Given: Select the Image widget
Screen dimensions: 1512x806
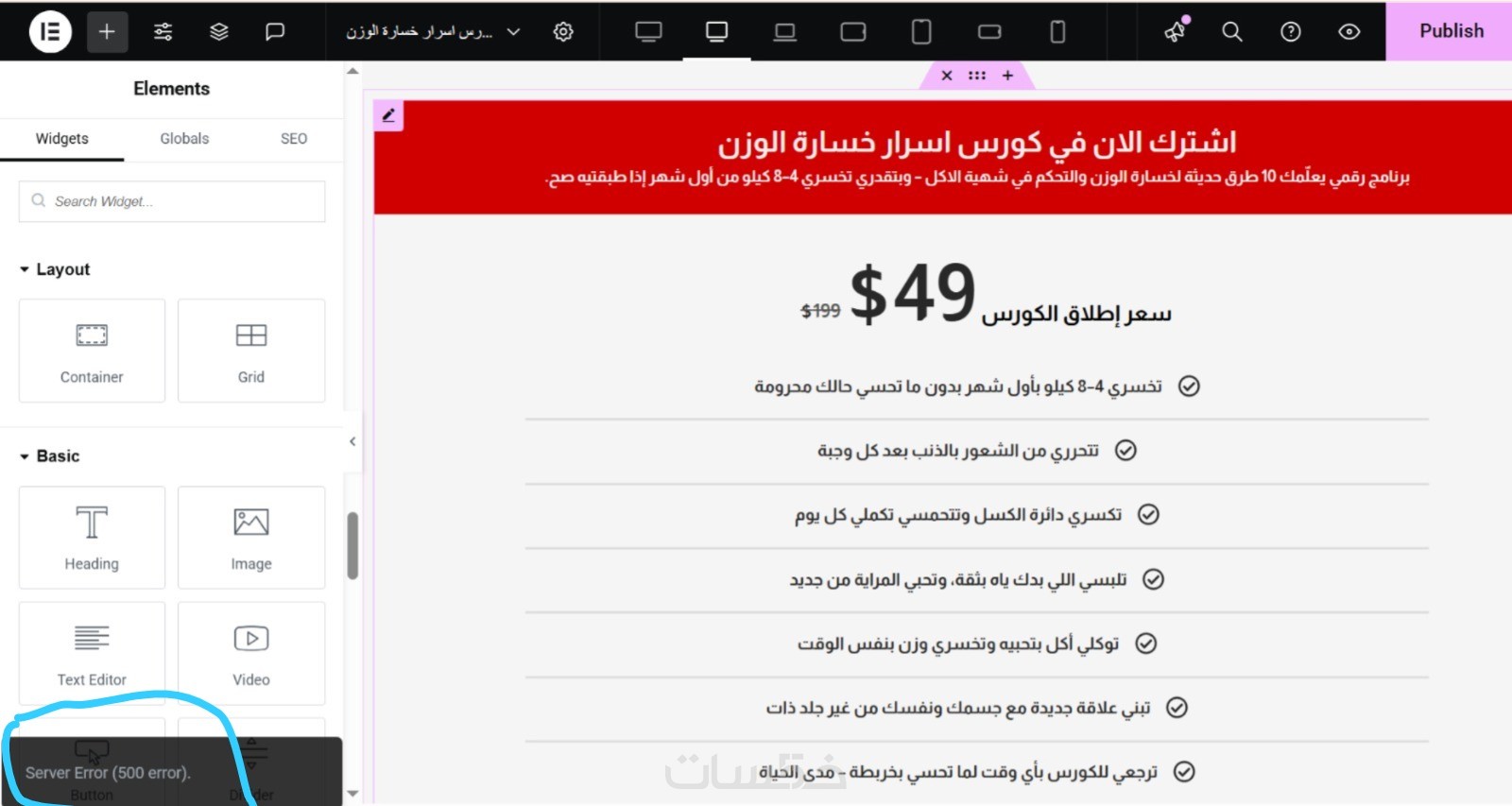Looking at the screenshot, I should point(251,538).
